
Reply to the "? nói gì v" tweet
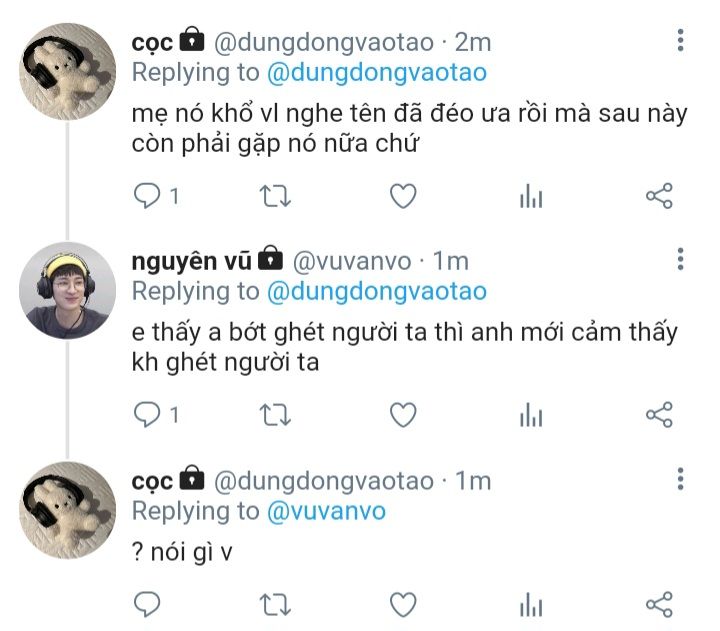pos(147,603)
